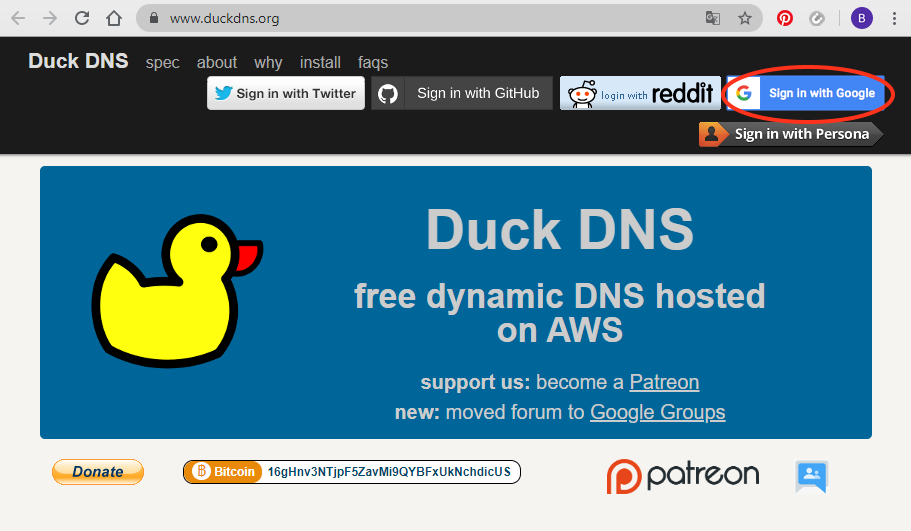Open the profile avatar labeled B
The image size is (911, 531).
(x=862, y=19)
